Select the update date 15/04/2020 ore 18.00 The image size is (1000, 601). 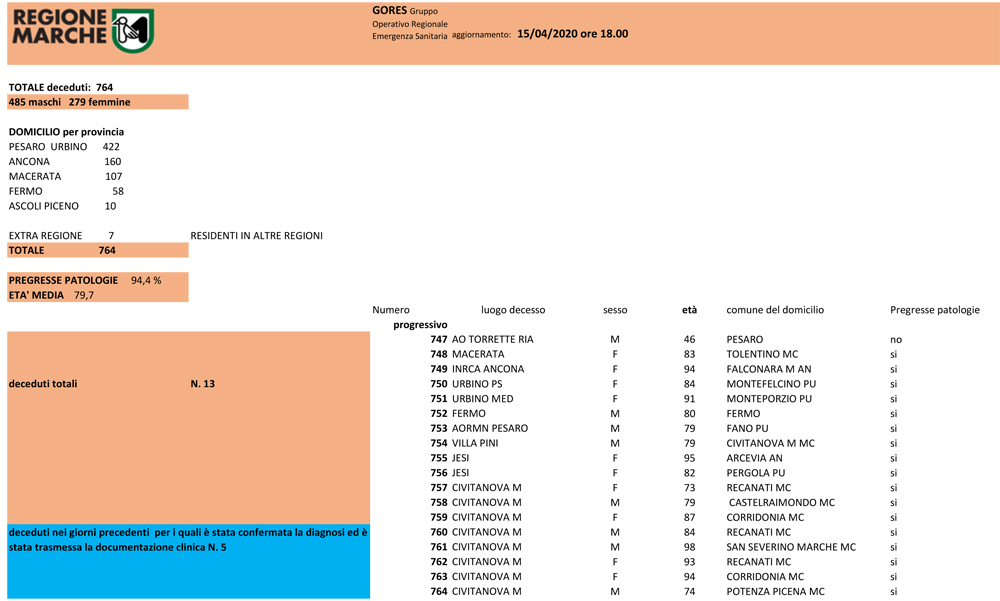(x=572, y=34)
